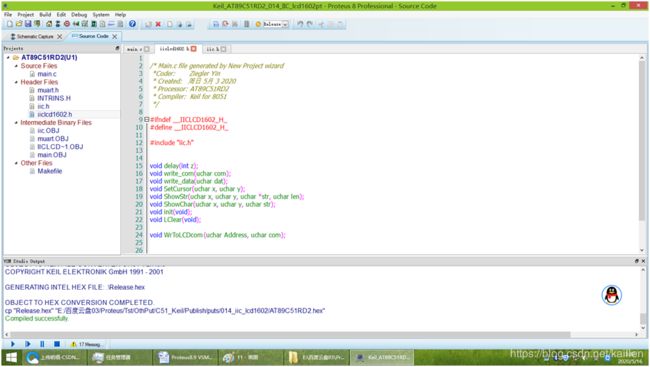Open the Build menu
The width and height of the screenshot is (650, 367).
pos(45,15)
